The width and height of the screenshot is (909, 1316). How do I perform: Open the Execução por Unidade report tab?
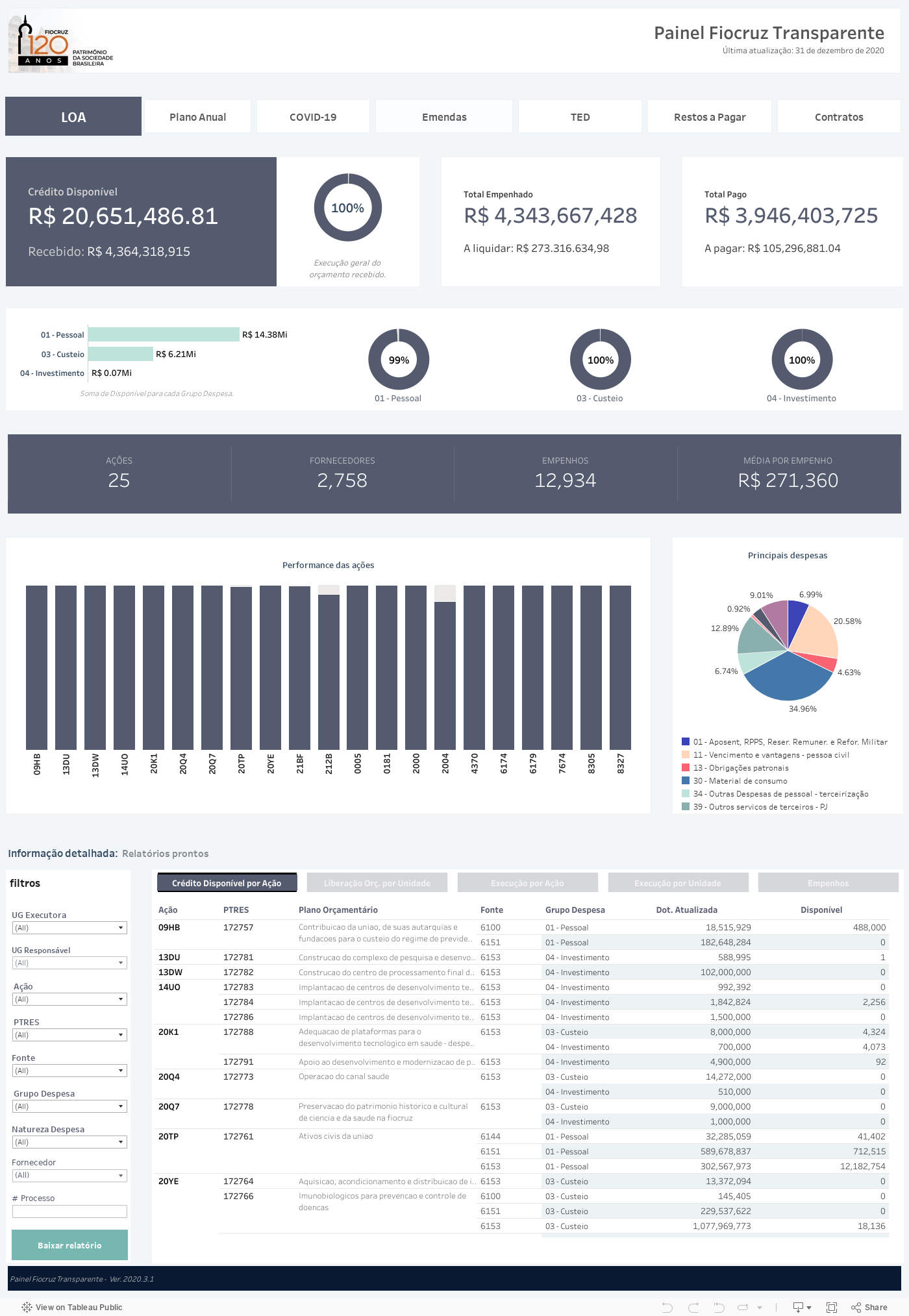point(678,883)
